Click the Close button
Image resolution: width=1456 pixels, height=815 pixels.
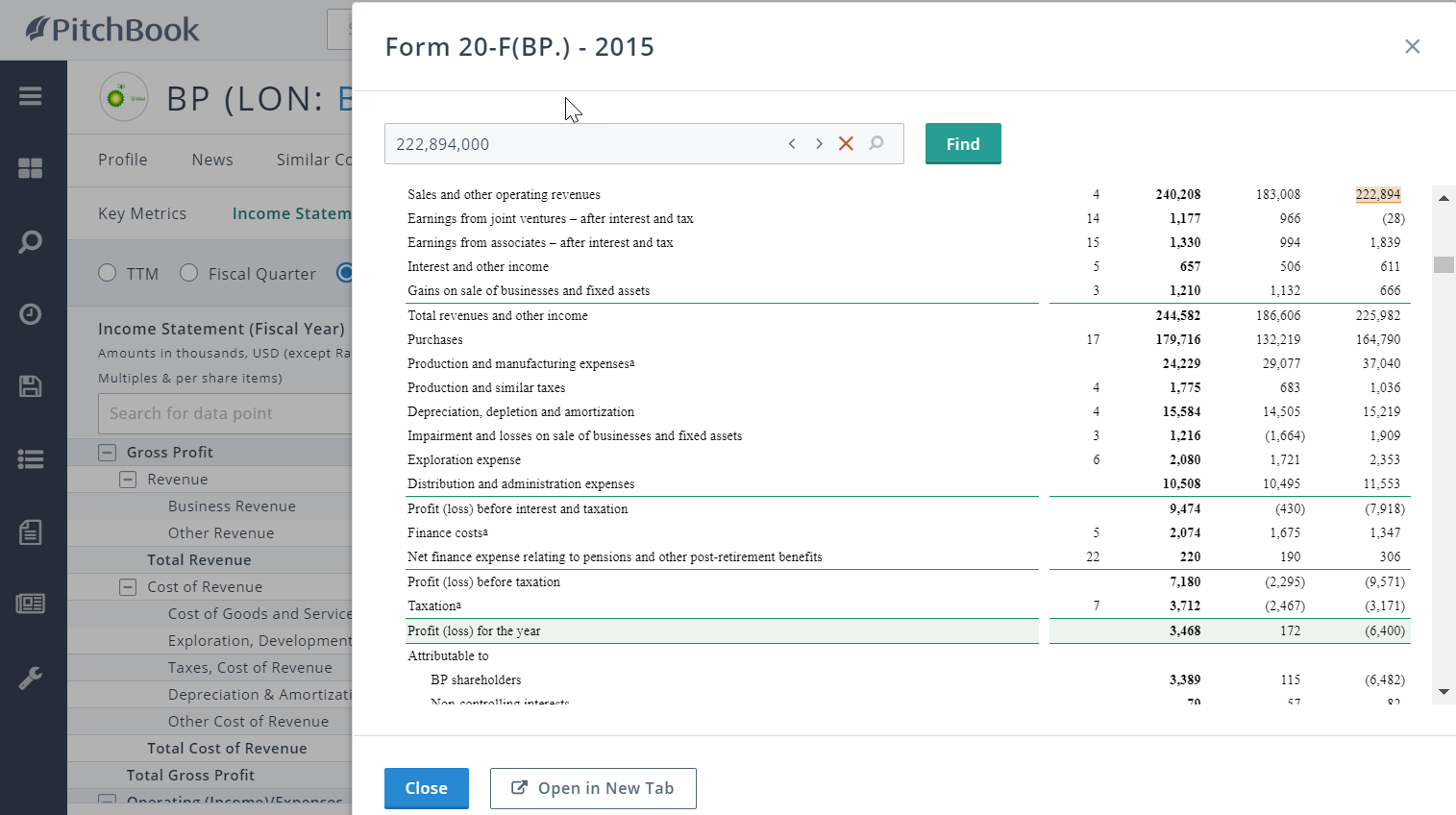pos(427,788)
